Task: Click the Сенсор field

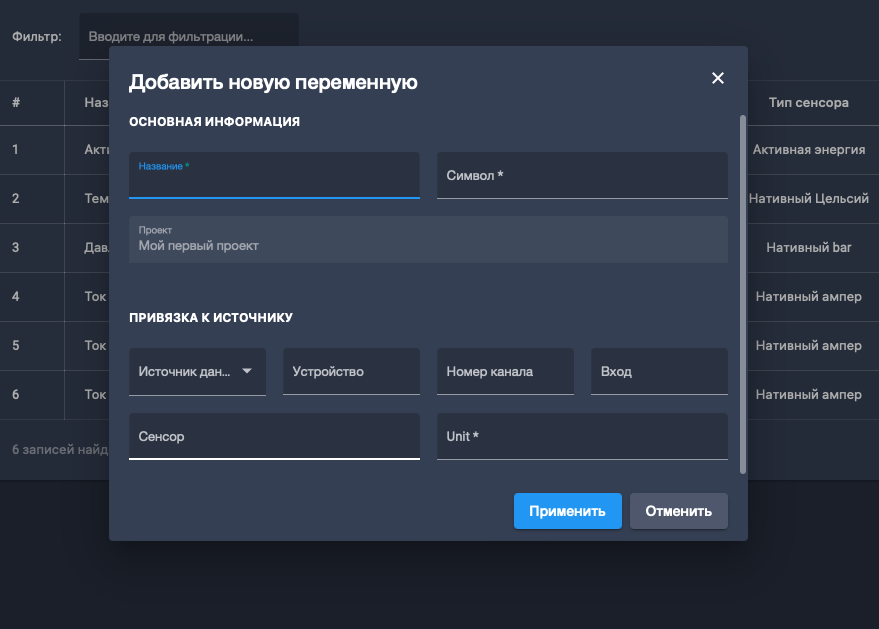Action: click(274, 437)
